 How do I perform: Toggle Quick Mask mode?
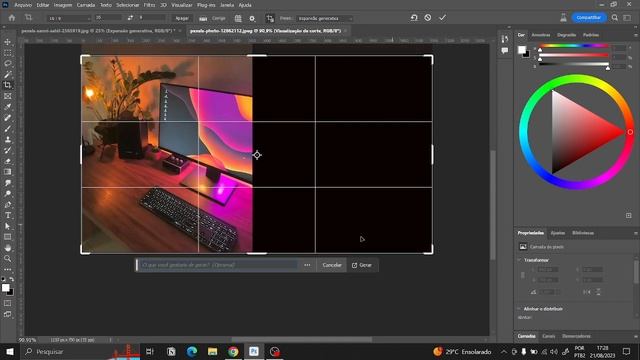8,303
